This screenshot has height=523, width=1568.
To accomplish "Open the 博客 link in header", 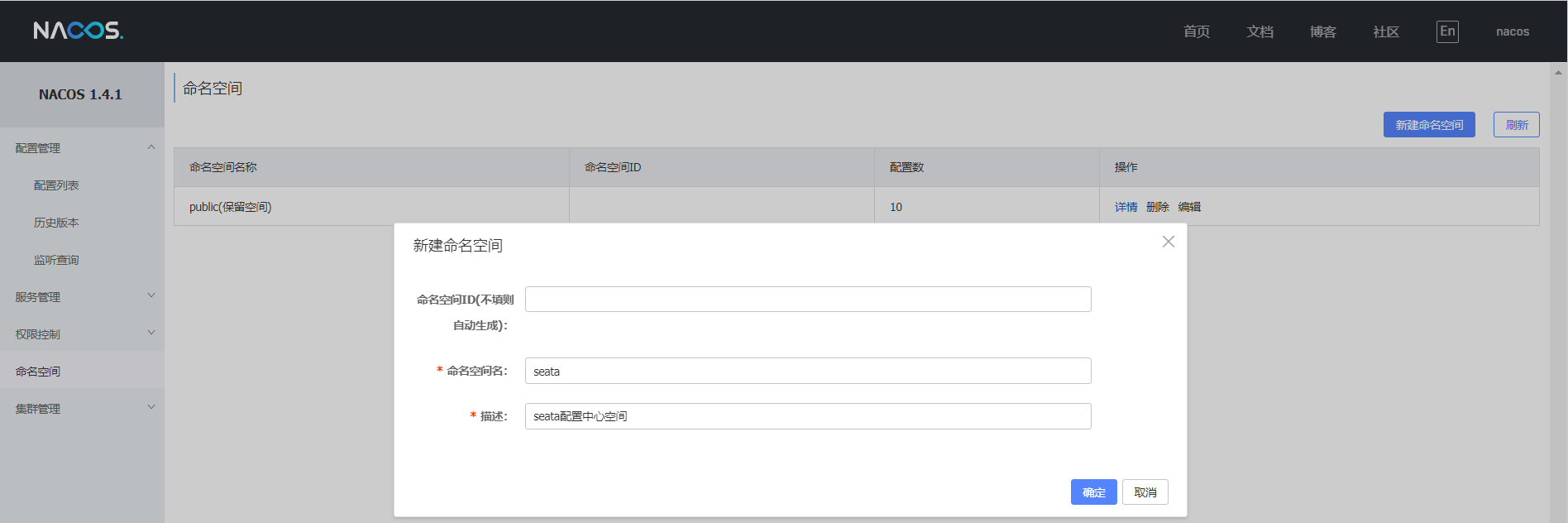I will [1322, 31].
